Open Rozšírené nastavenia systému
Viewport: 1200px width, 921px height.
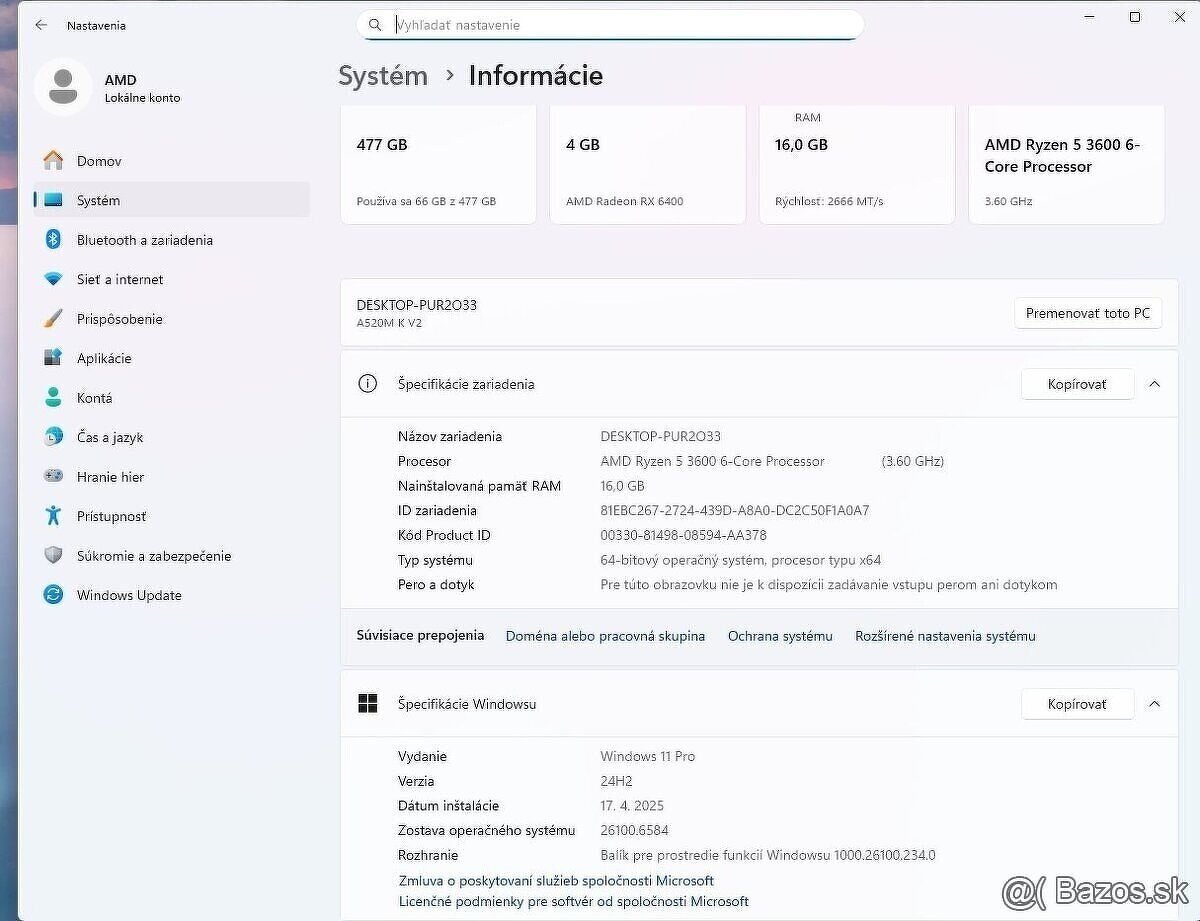[x=944, y=636]
